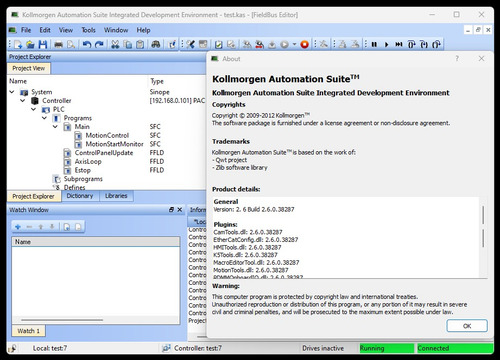Close the Watch Window panel
The image size is (500, 360).
(180, 210)
